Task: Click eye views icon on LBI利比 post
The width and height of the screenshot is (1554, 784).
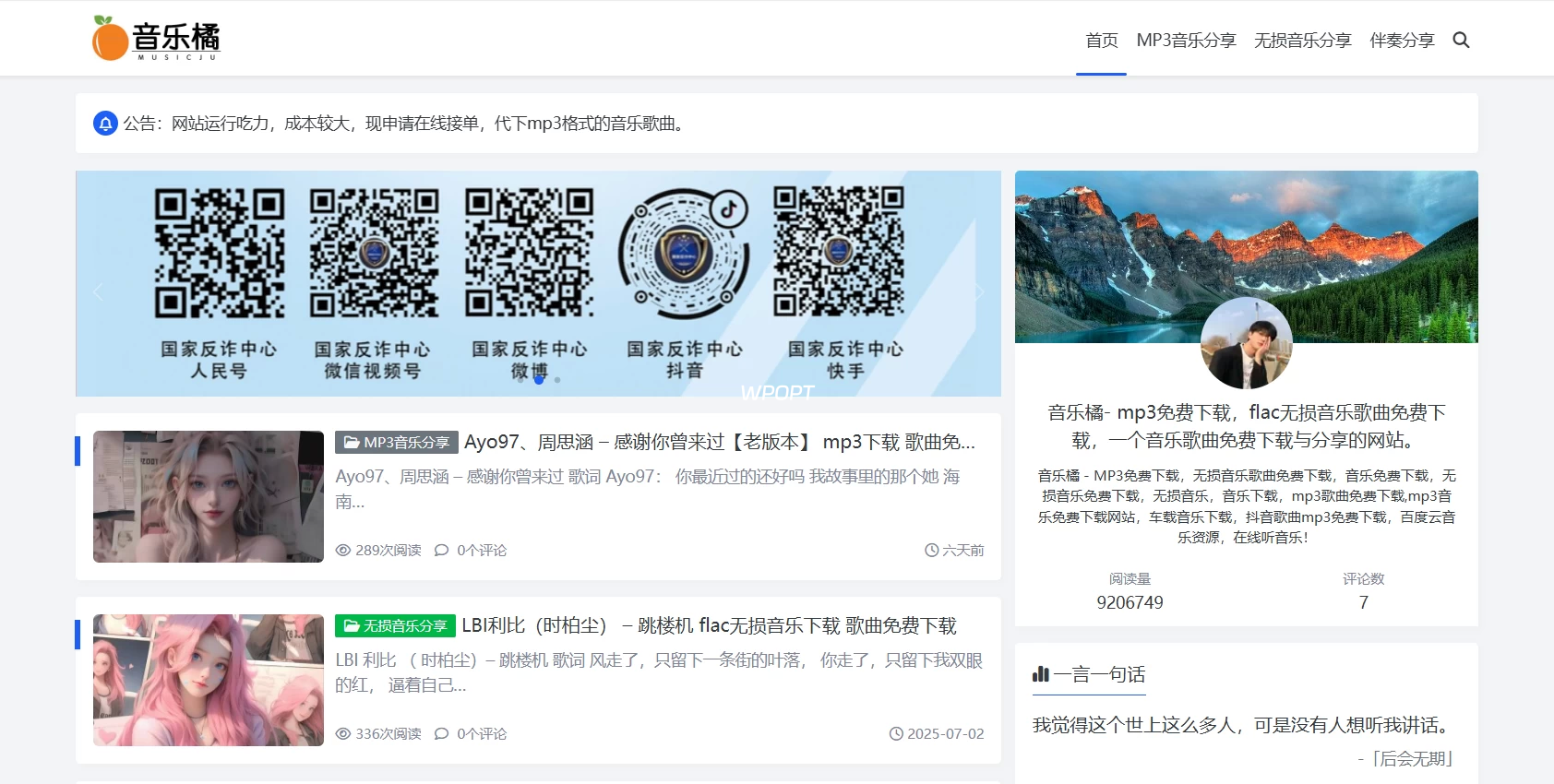Action: click(x=343, y=734)
